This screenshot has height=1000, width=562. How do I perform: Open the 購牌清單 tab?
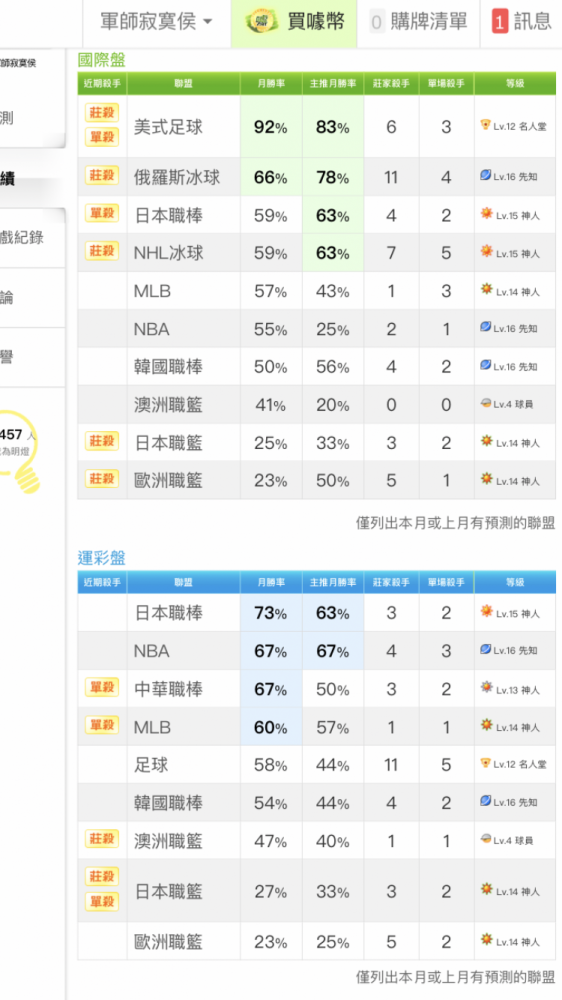pyautogui.click(x=418, y=22)
